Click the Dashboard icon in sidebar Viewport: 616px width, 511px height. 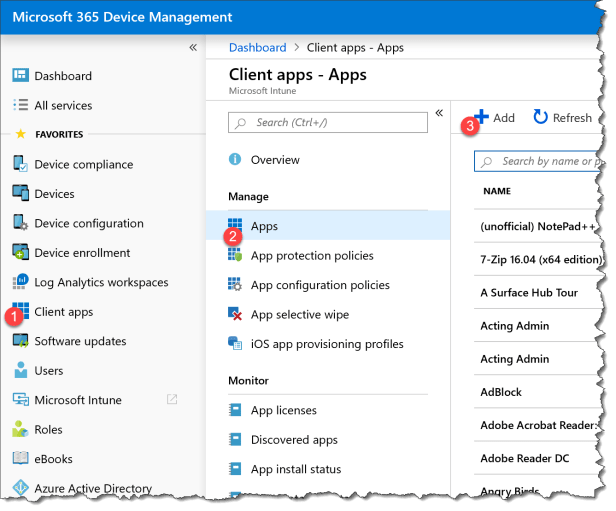coord(20,75)
